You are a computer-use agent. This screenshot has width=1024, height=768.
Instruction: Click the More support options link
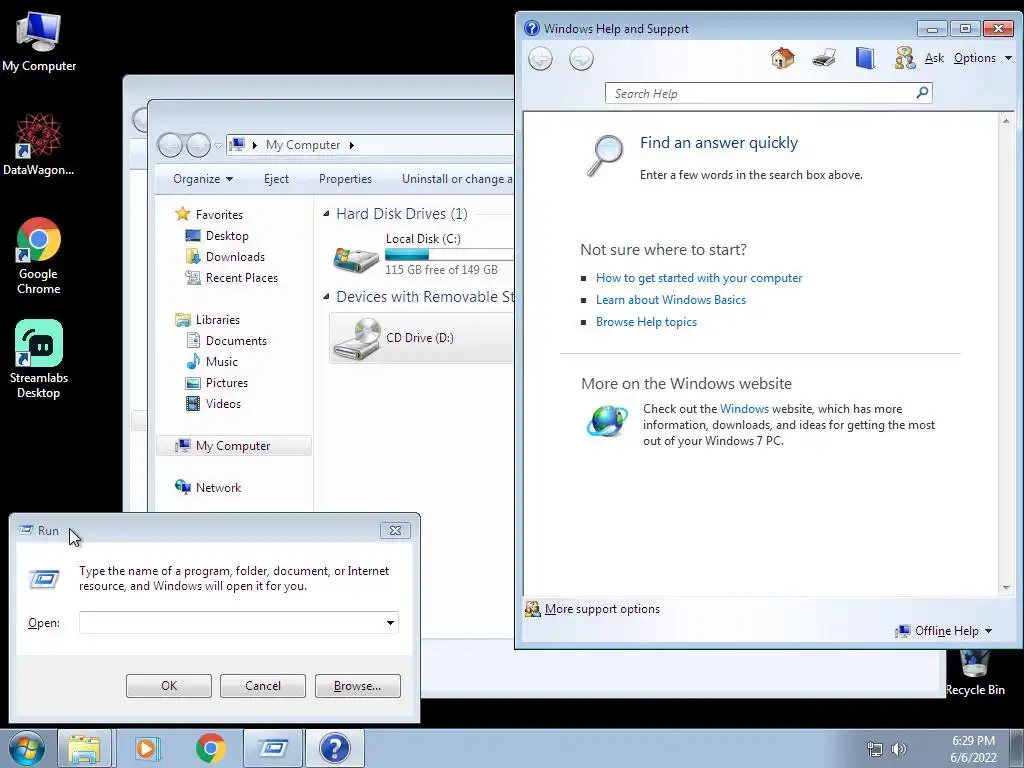(x=602, y=609)
